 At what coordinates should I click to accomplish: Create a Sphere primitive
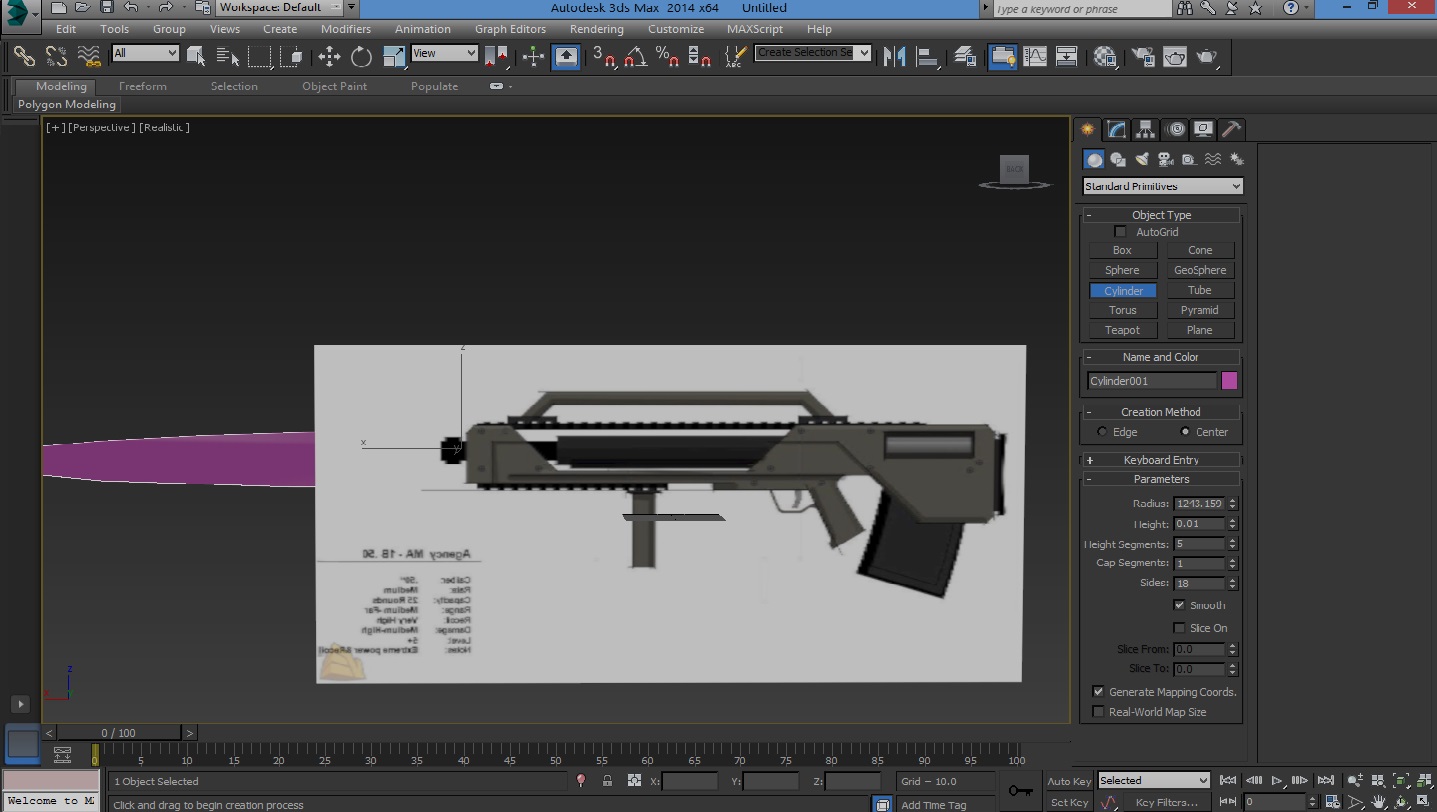1122,270
